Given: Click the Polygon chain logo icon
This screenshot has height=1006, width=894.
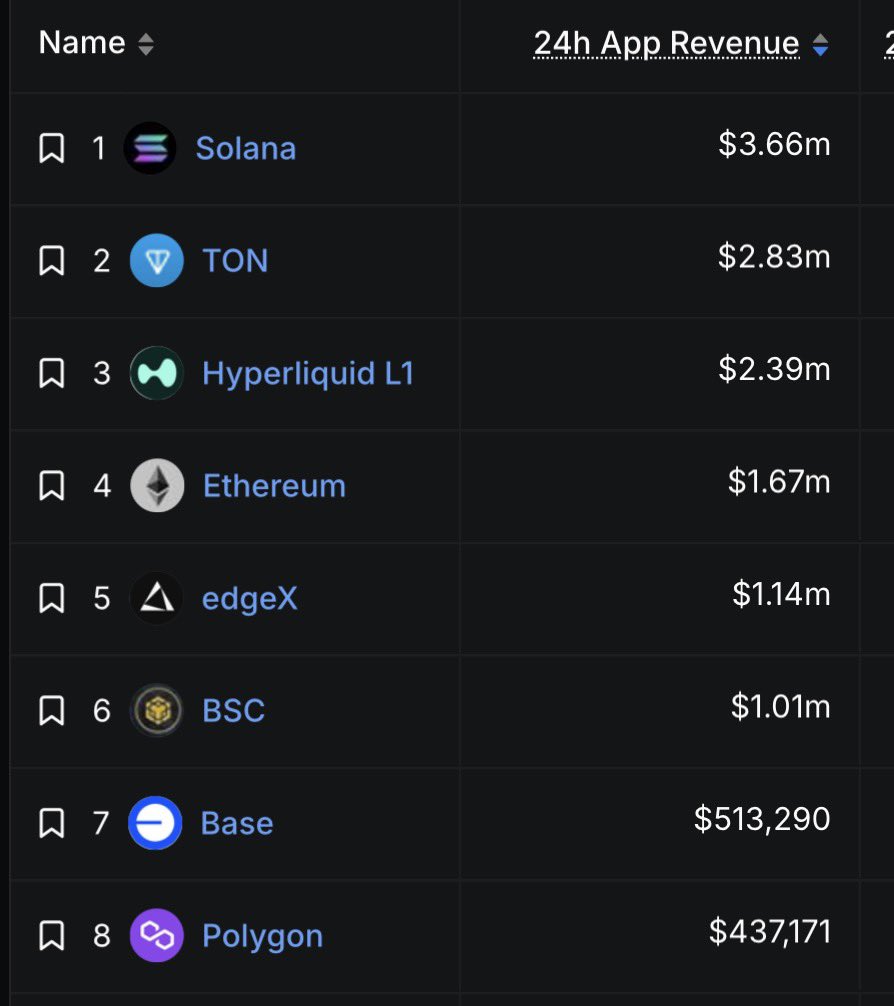Looking at the screenshot, I should click(157, 936).
